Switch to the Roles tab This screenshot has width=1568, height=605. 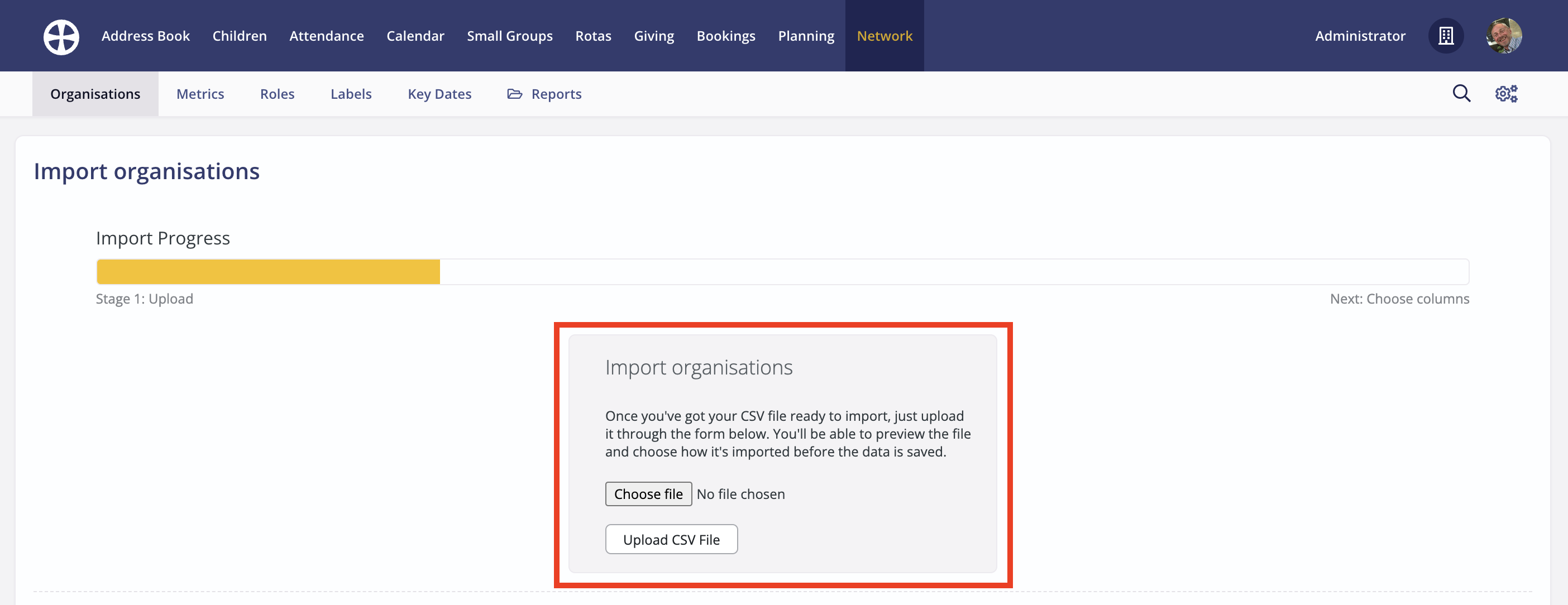[277, 94]
